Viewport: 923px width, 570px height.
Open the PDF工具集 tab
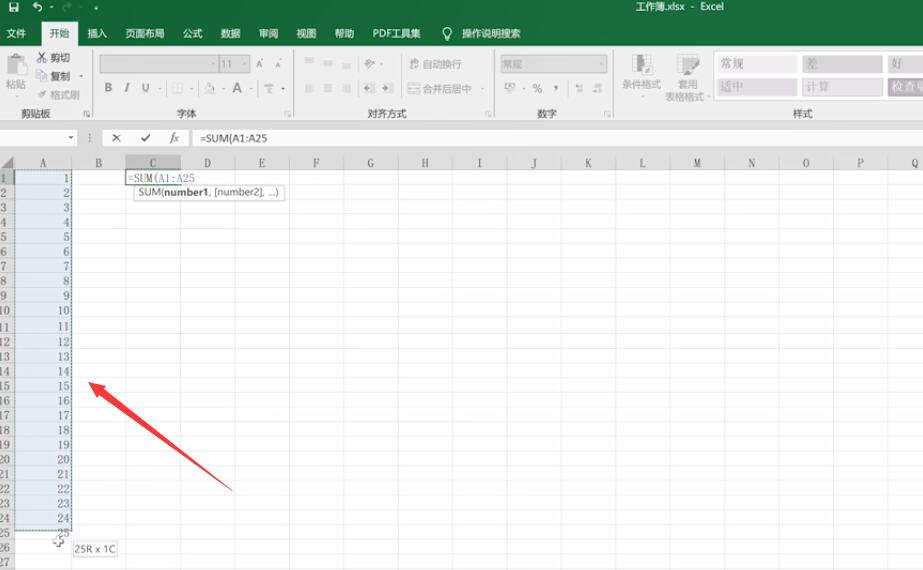(x=396, y=34)
